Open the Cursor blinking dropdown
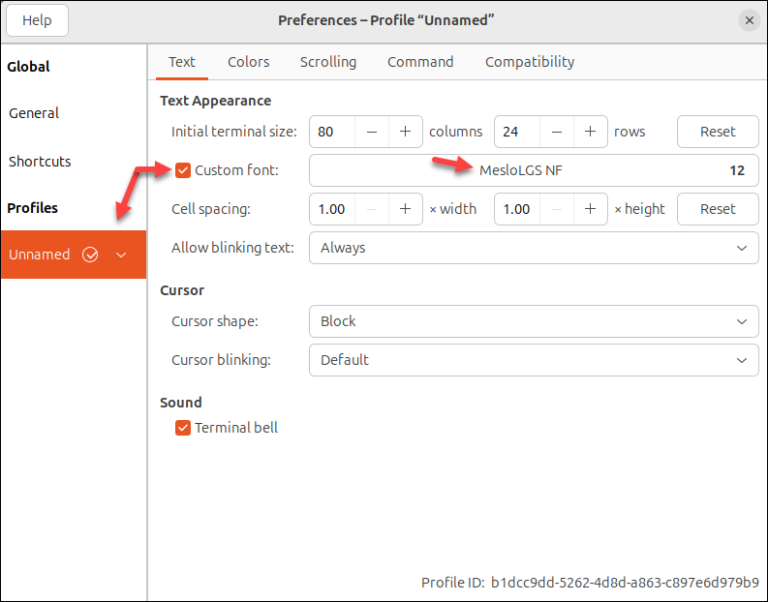 point(533,360)
